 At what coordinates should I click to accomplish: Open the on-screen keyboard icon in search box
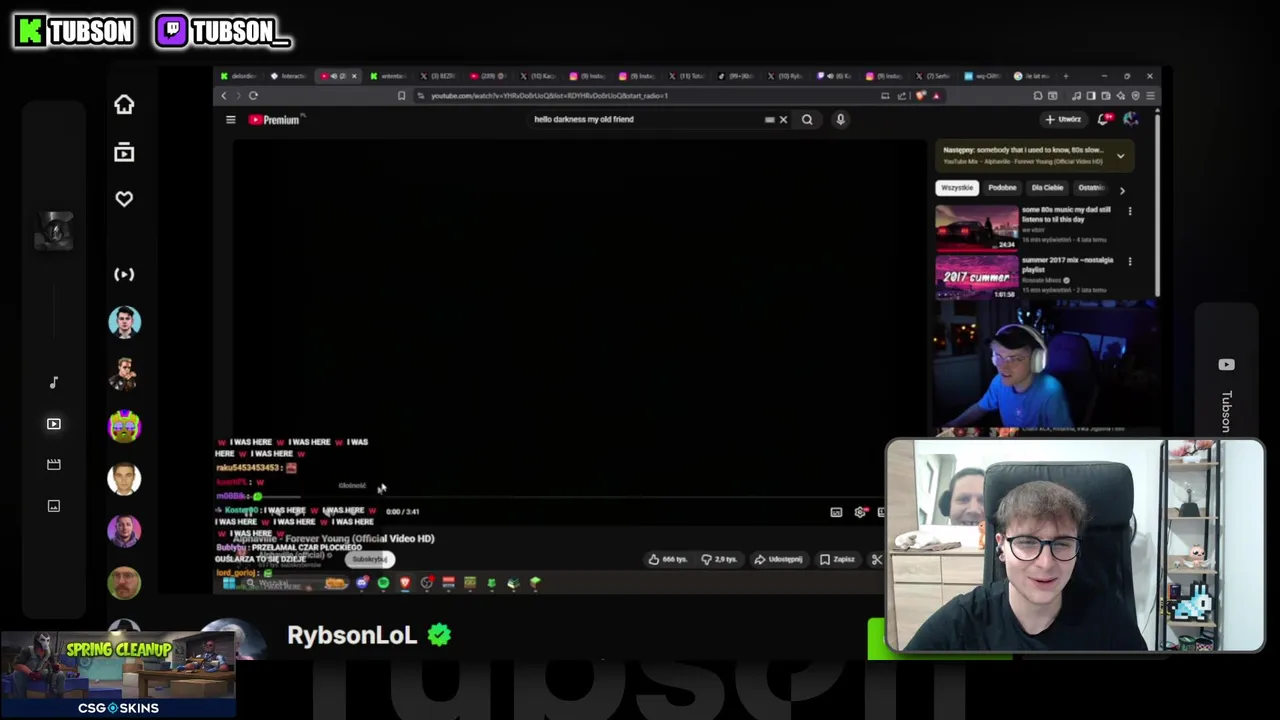pyautogui.click(x=769, y=120)
